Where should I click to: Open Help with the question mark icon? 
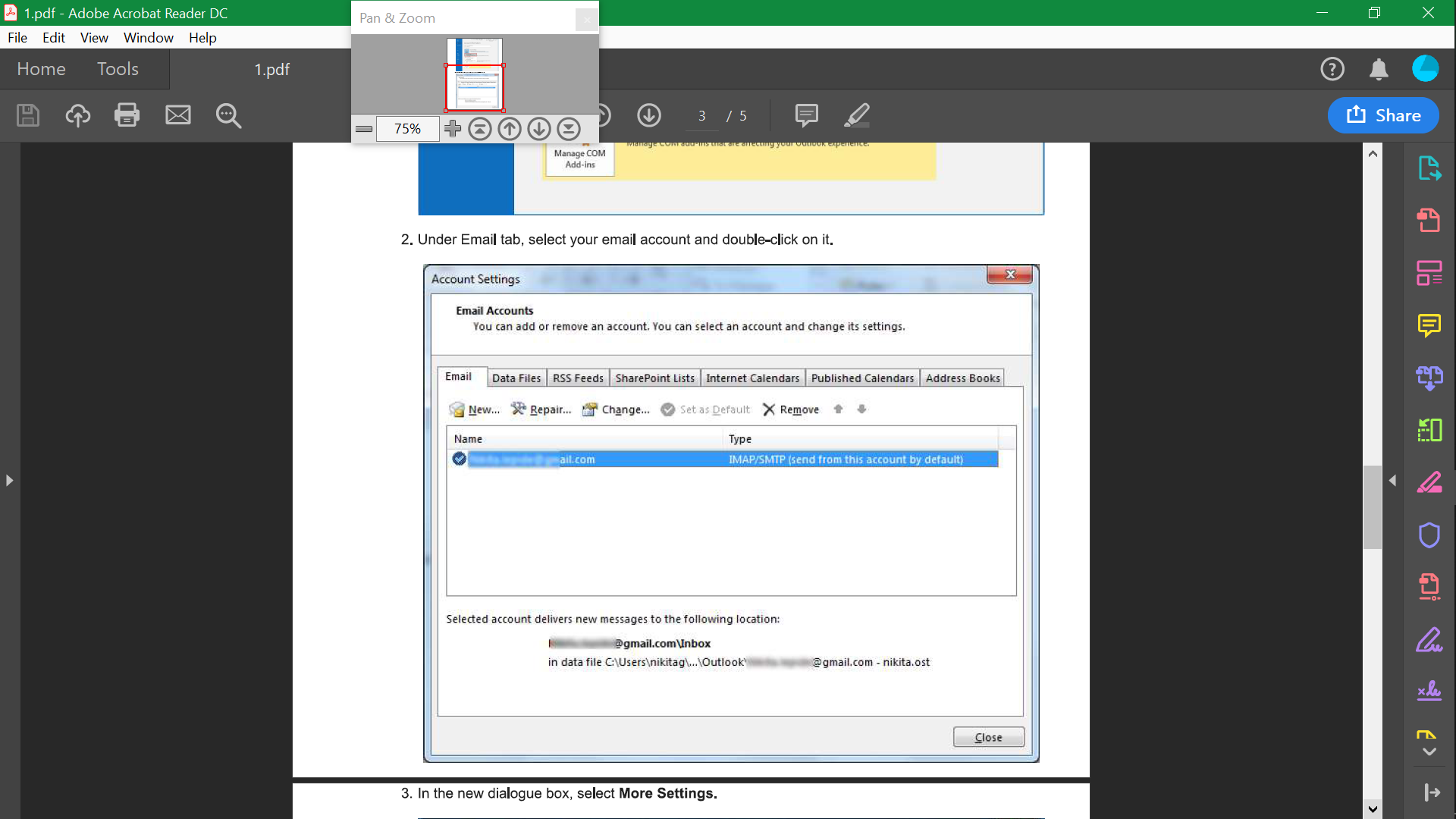tap(1332, 69)
